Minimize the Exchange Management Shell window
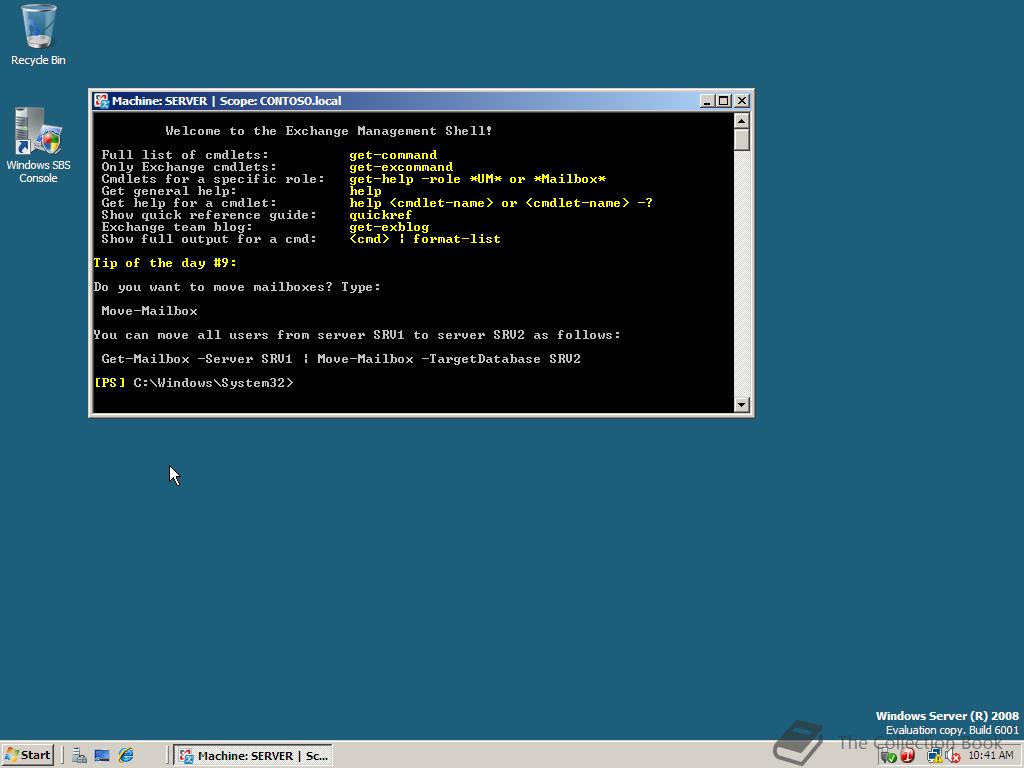This screenshot has width=1024, height=768. click(x=707, y=101)
